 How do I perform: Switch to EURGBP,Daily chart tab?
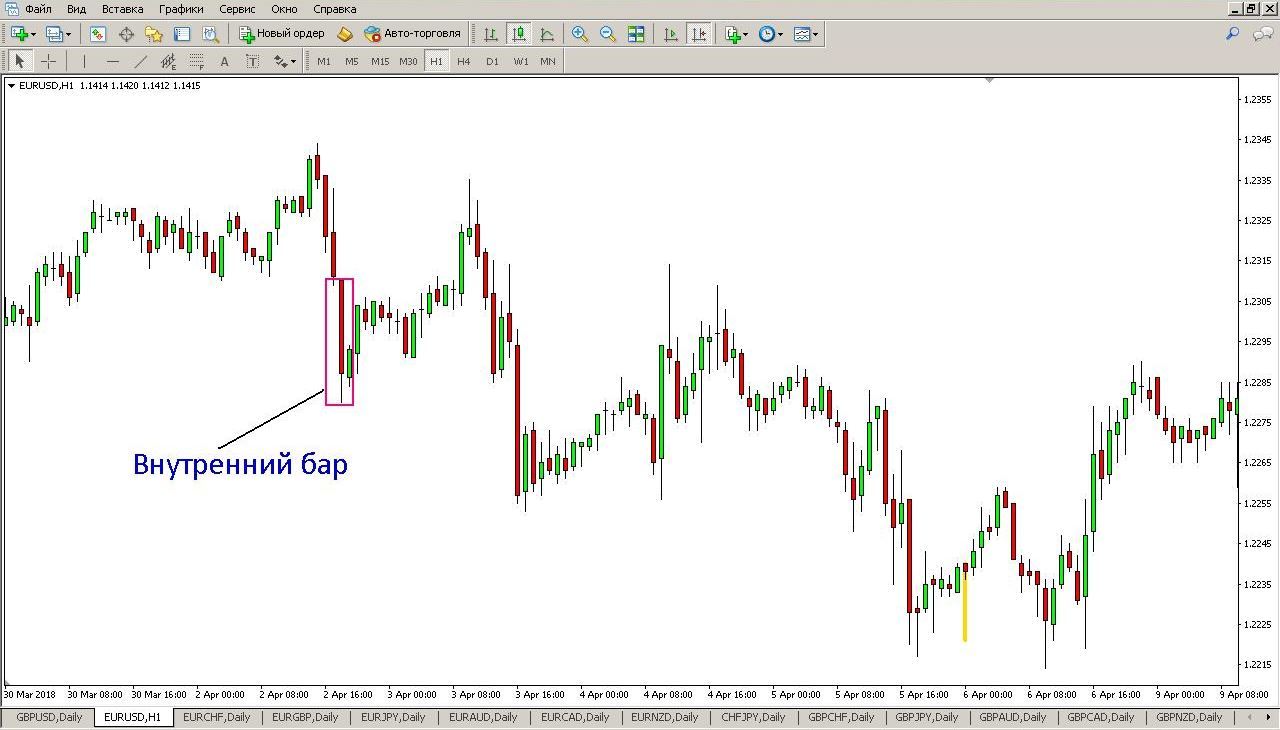point(307,717)
